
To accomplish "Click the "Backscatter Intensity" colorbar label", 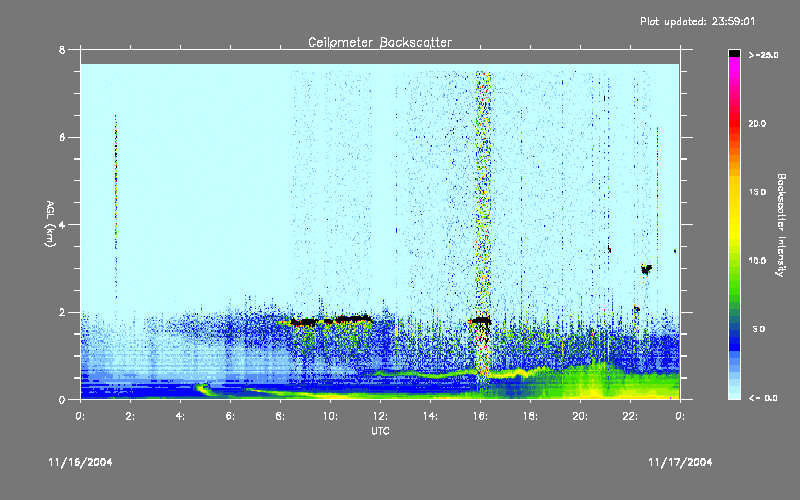I will pyautogui.click(x=781, y=225).
